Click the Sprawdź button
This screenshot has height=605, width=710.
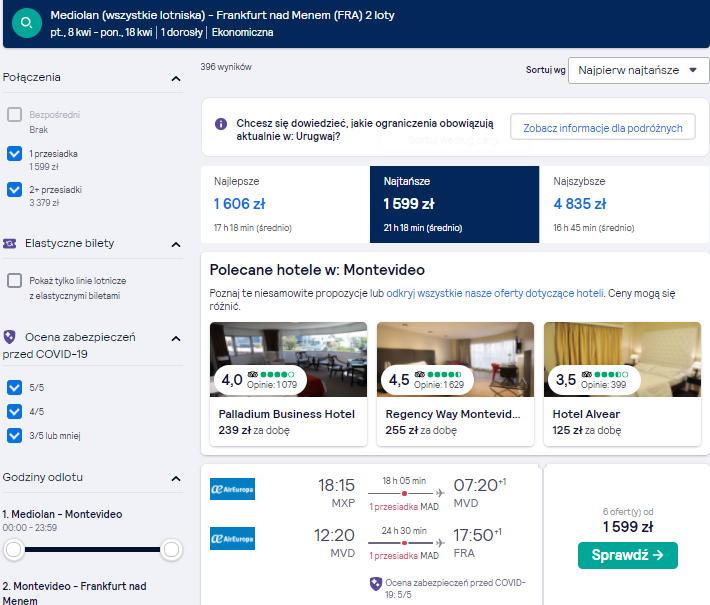click(628, 555)
